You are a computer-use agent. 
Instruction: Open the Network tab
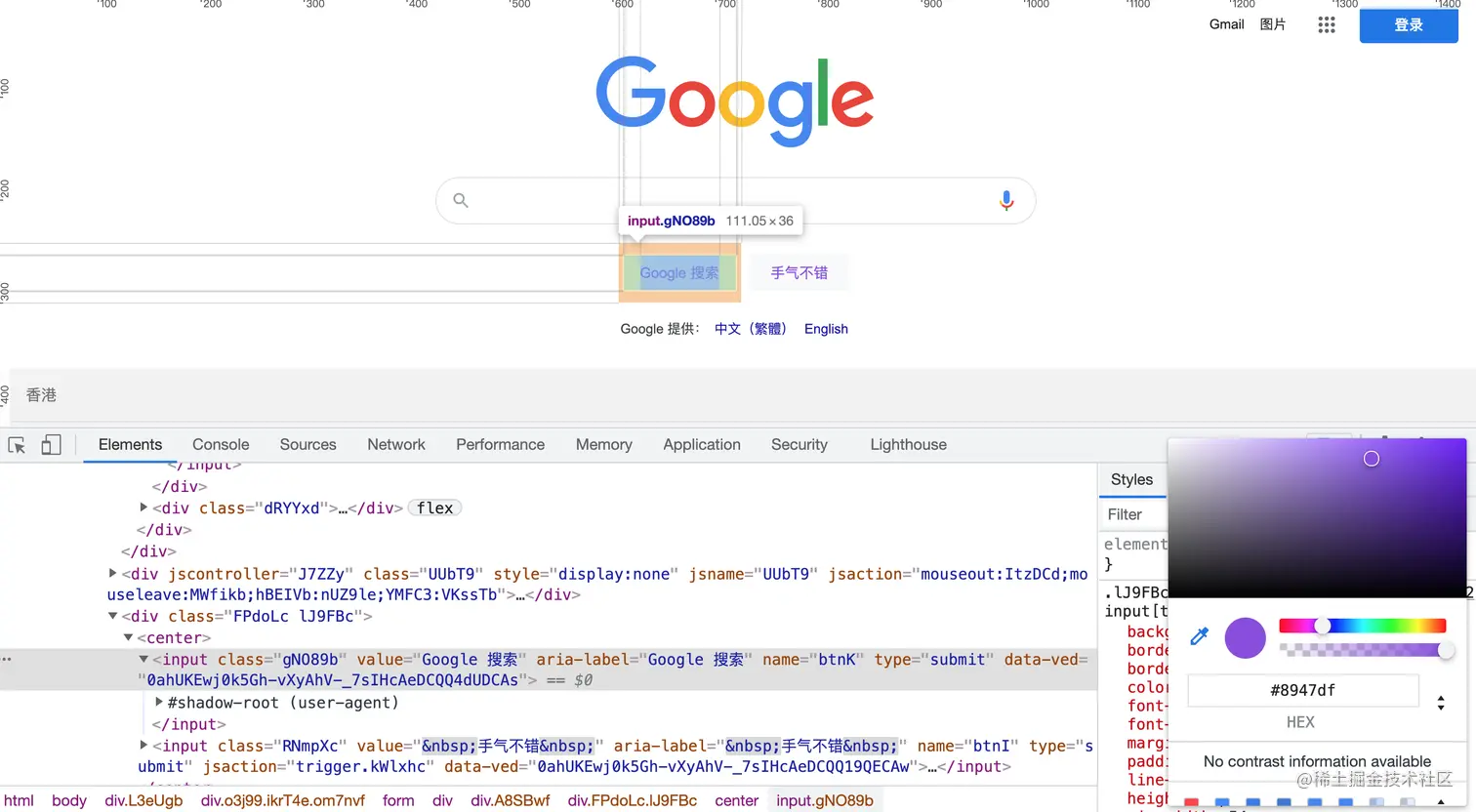(x=396, y=445)
